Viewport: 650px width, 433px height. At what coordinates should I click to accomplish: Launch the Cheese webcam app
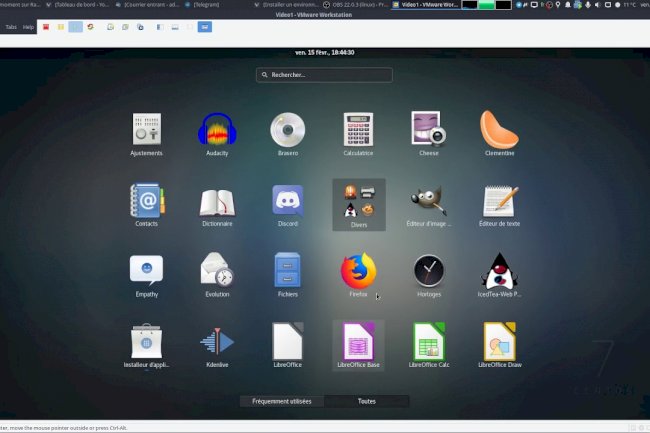tap(429, 134)
